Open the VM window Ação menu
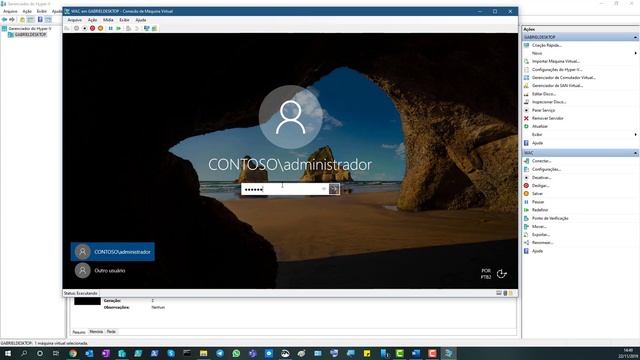640x360 pixels. (93, 20)
